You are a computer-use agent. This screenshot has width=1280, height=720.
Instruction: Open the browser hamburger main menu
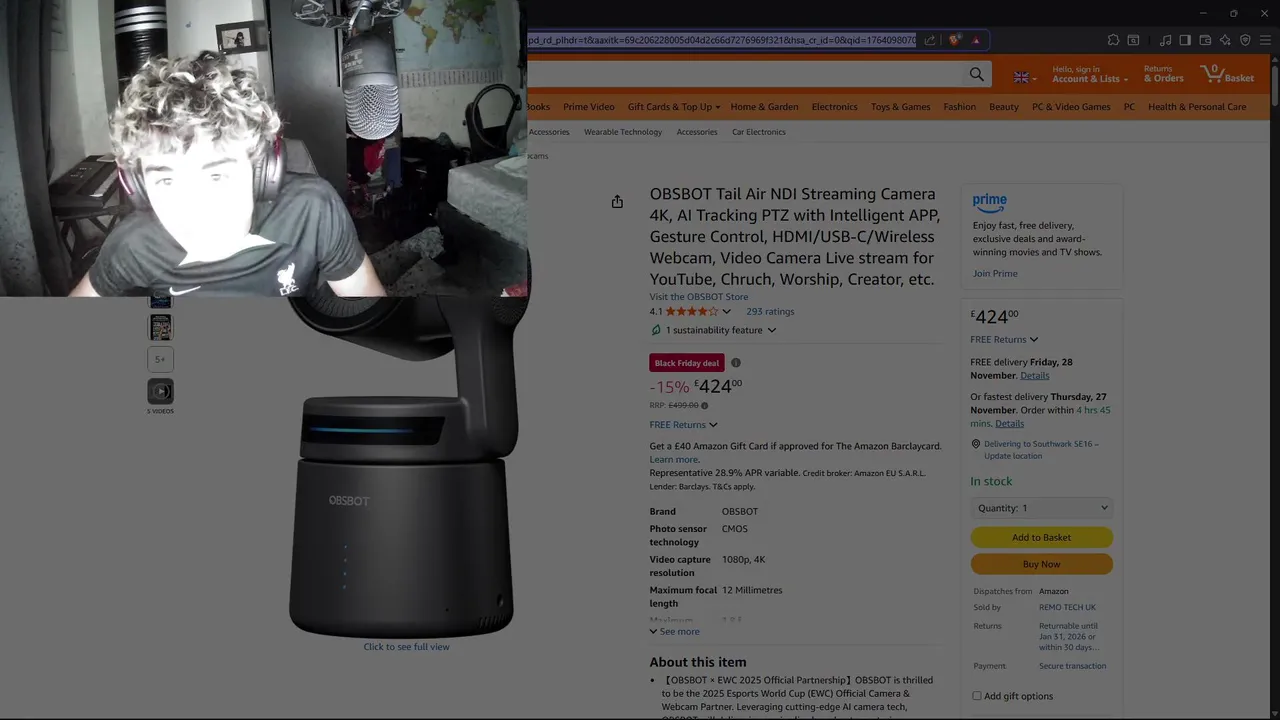pyautogui.click(x=1265, y=40)
